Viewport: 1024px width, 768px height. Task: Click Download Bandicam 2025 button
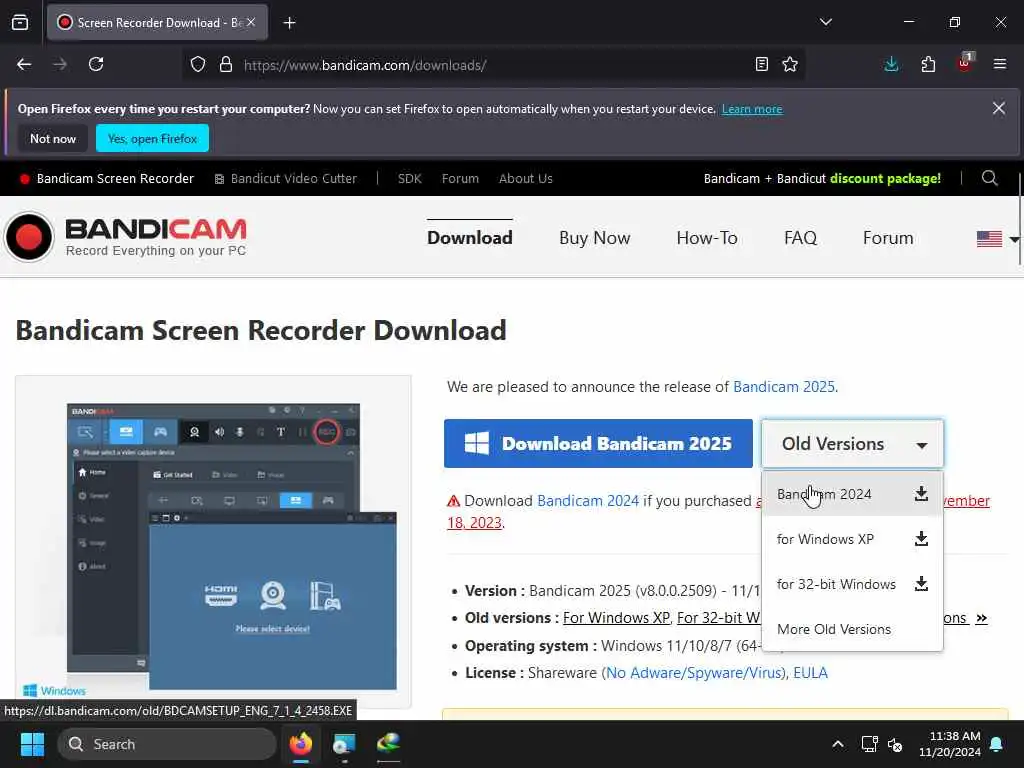pos(598,443)
